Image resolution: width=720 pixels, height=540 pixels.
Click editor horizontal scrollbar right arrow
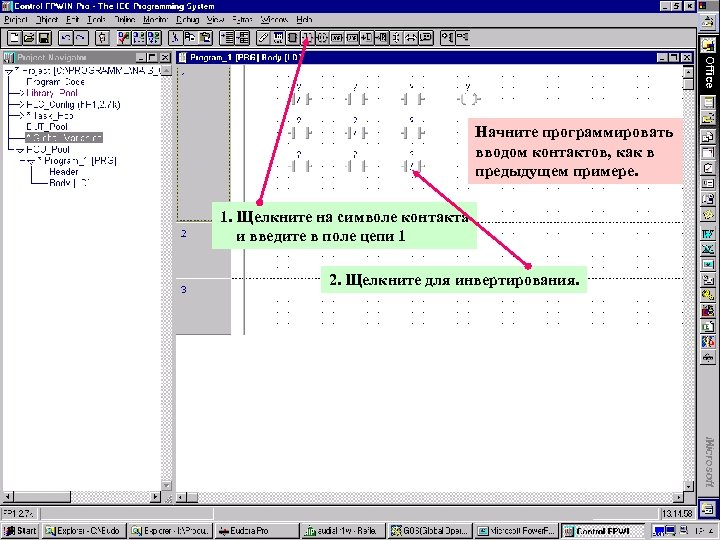click(679, 497)
